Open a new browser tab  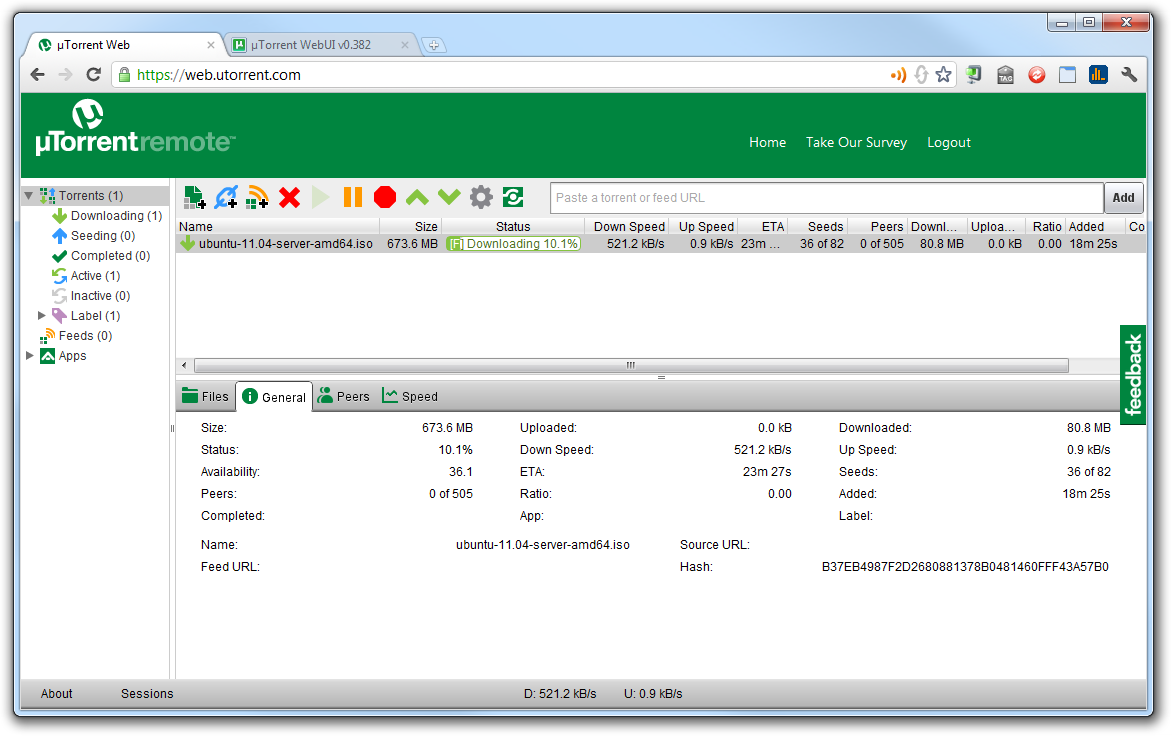434,46
